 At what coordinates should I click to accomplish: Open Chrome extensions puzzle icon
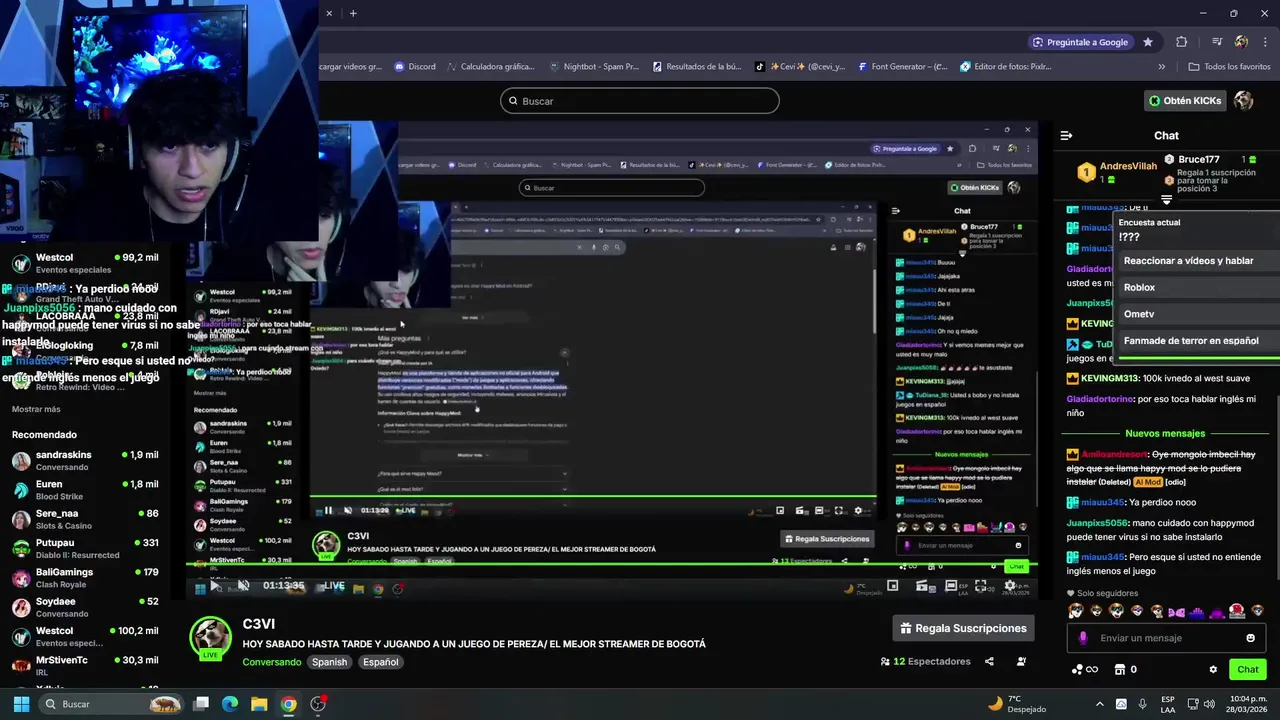(x=1181, y=42)
